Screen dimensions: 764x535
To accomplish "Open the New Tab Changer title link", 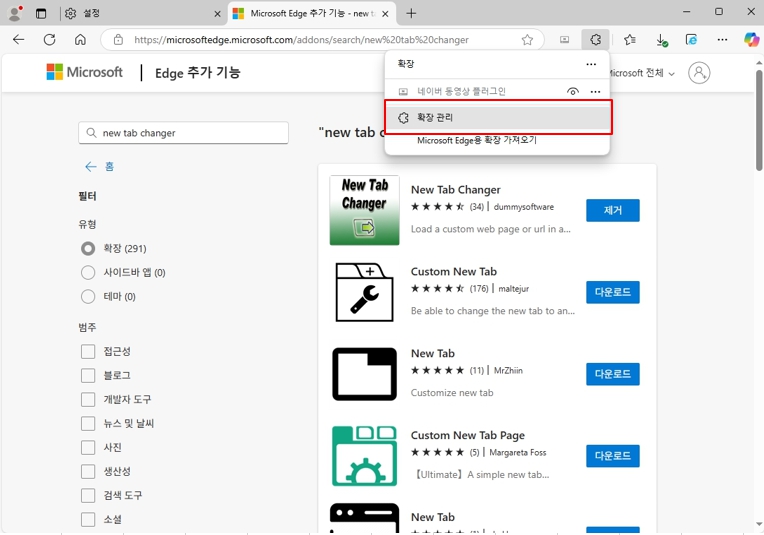I will (456, 190).
